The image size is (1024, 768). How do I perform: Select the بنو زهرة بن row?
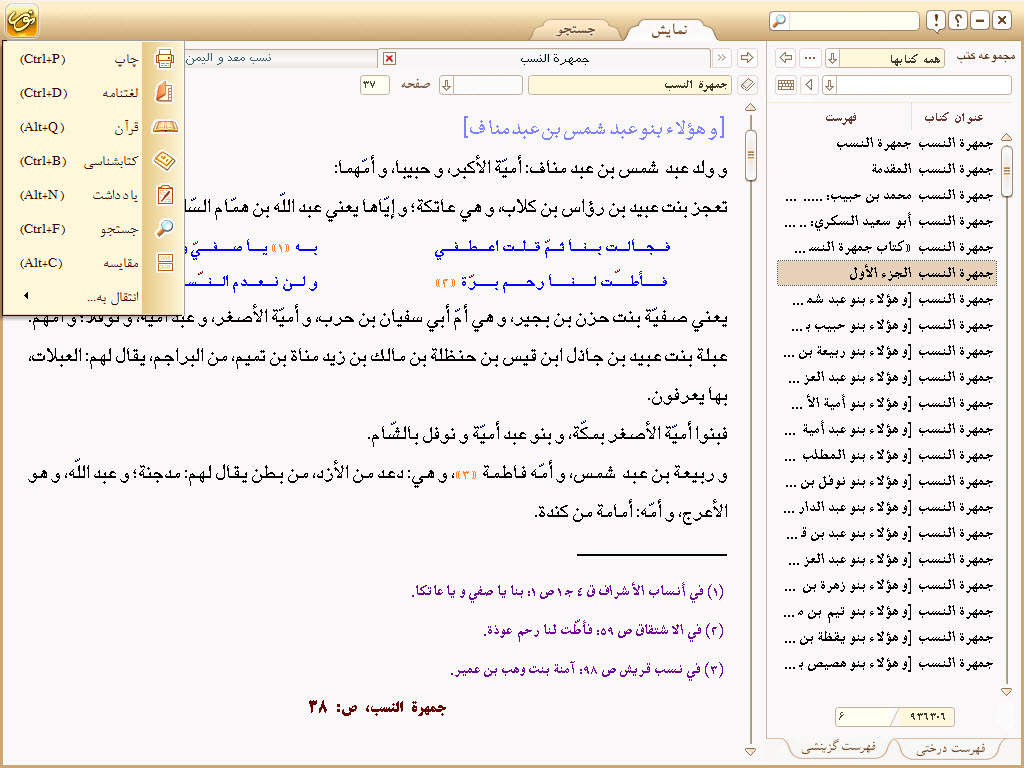pyautogui.click(x=887, y=586)
